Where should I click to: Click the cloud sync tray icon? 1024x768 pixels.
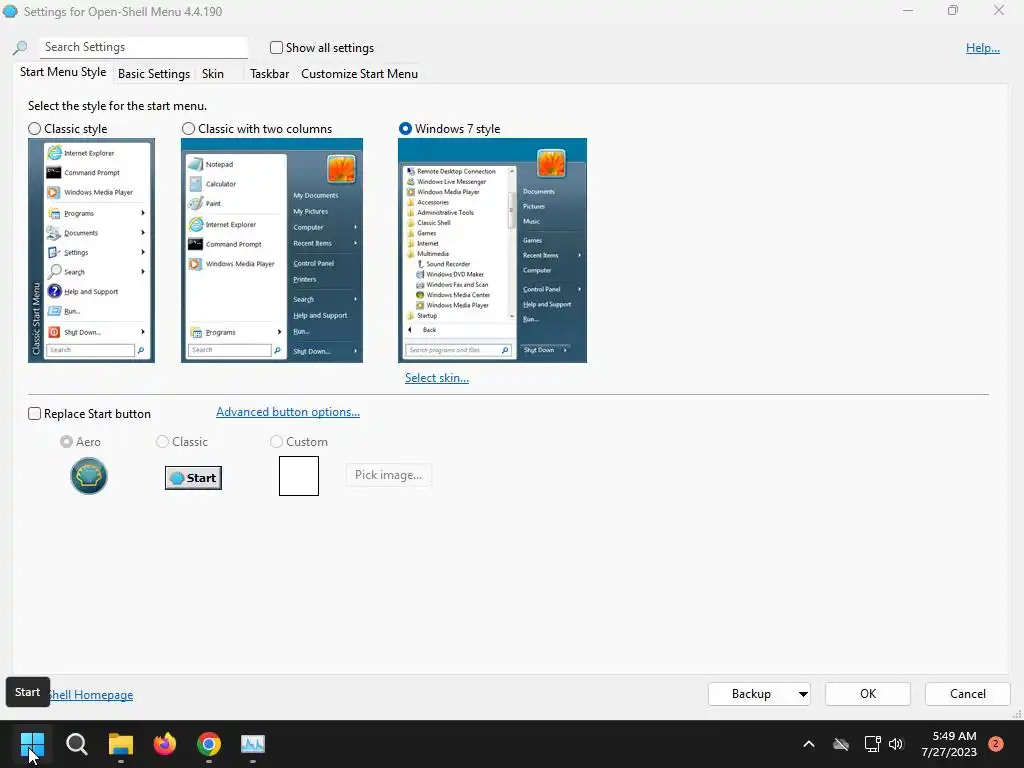[841, 744]
